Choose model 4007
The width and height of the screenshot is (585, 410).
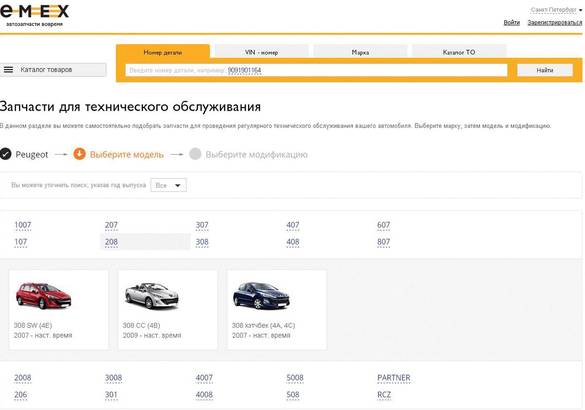(204, 378)
